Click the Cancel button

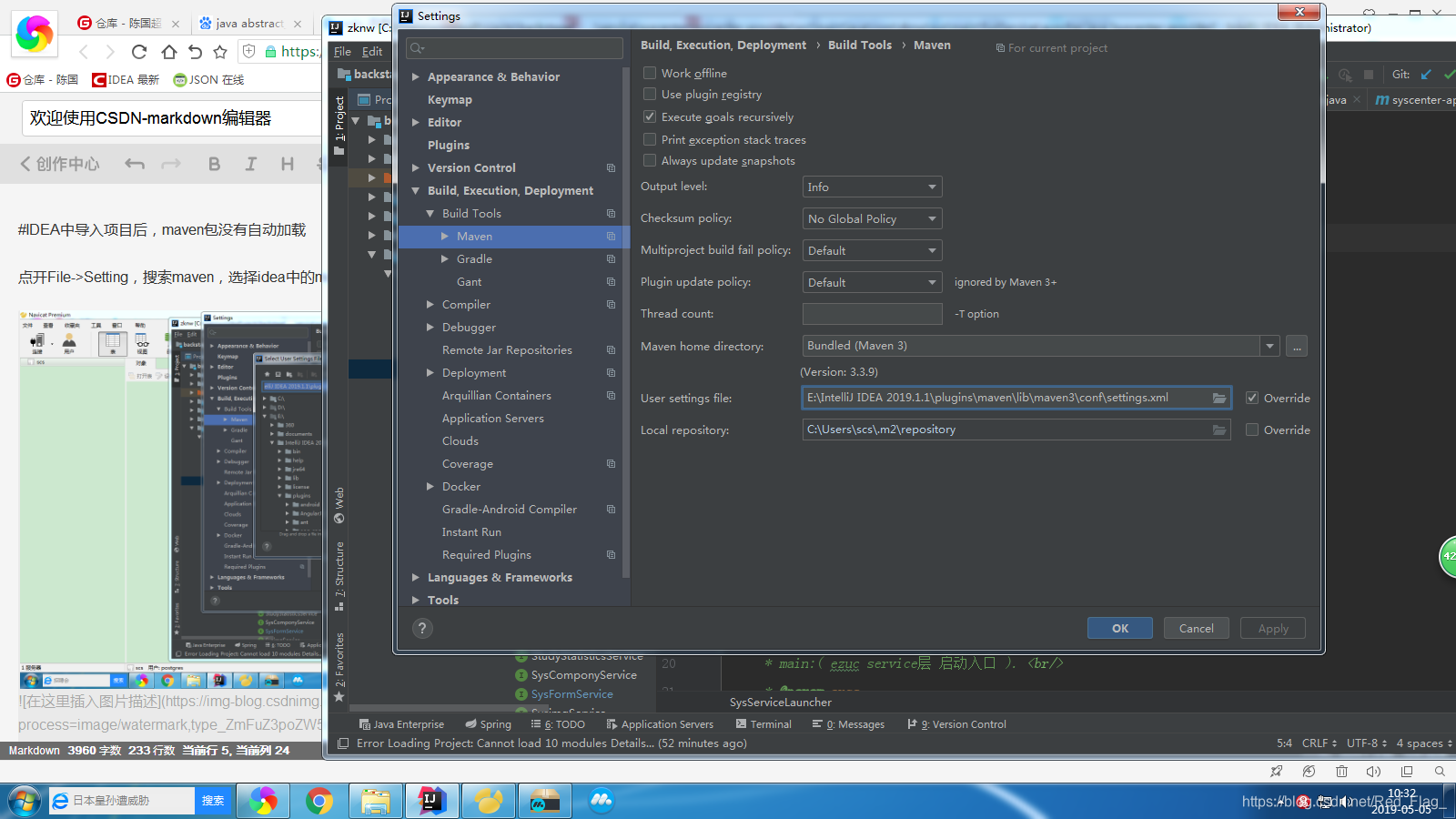[1197, 628]
